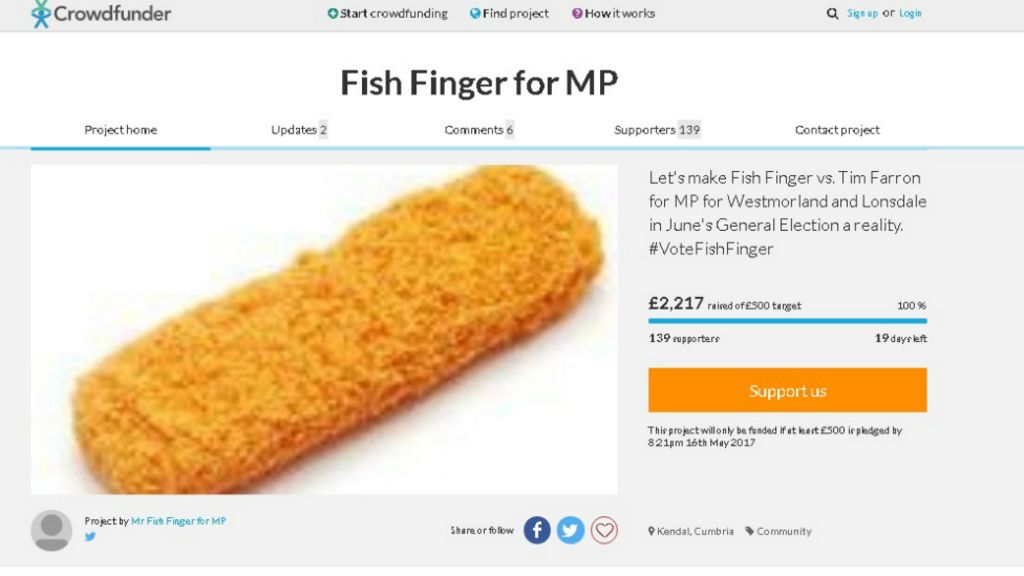Open project owner's small Twitter icon

pyautogui.click(x=90, y=537)
